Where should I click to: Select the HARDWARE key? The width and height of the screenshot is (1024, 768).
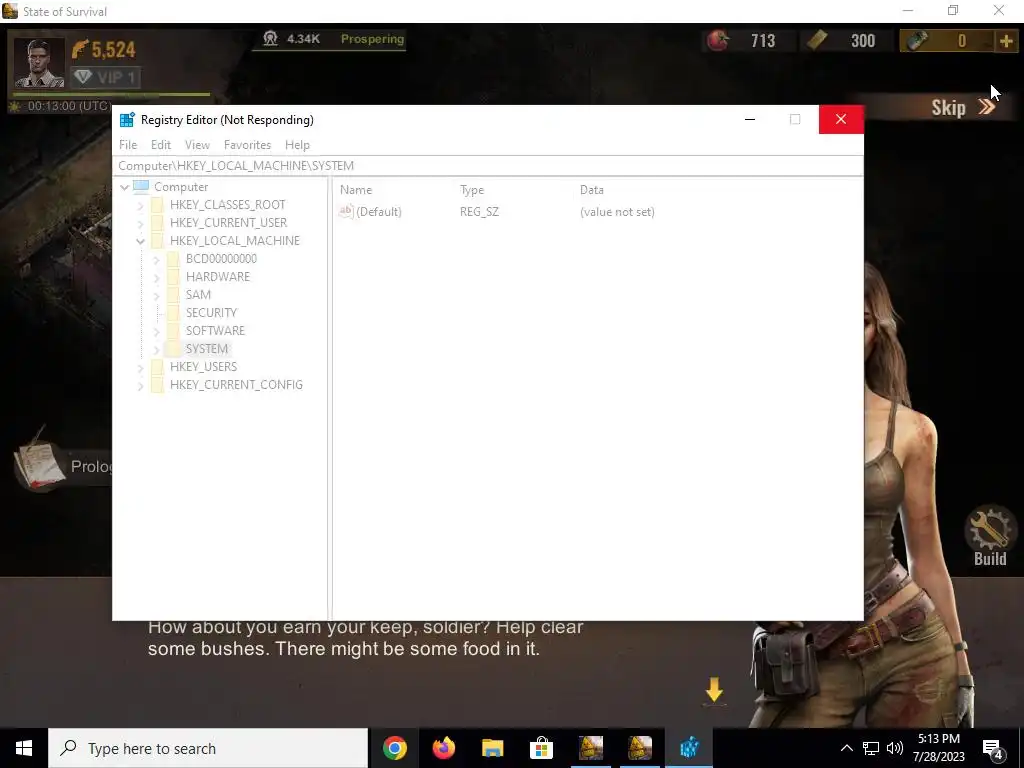pos(217,276)
